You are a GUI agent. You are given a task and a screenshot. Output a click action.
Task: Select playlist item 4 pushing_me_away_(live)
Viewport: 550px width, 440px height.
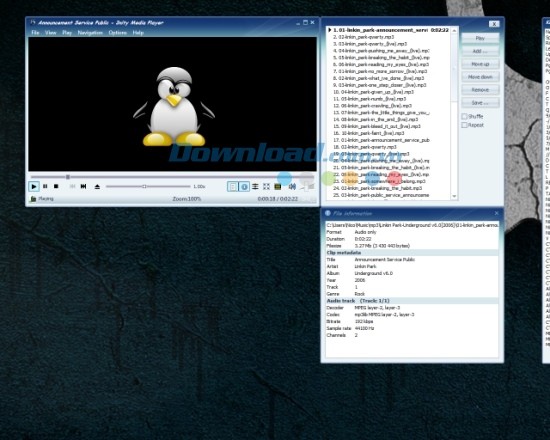pos(388,51)
